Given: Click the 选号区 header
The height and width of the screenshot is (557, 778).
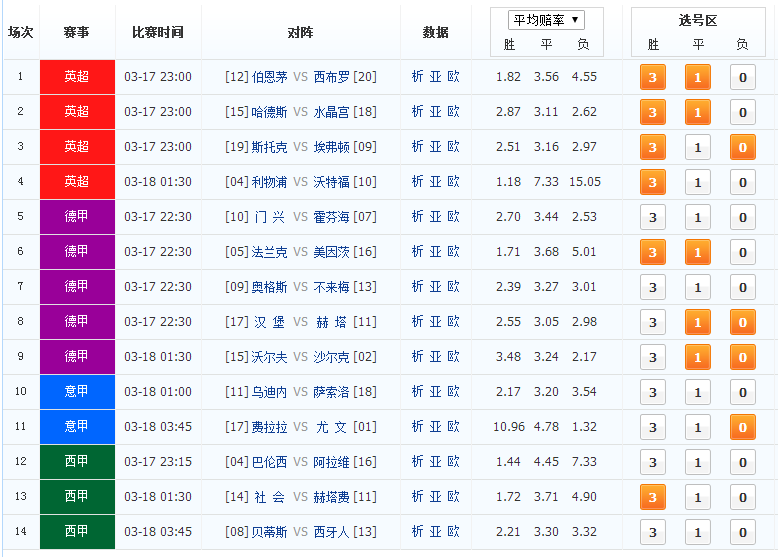Looking at the screenshot, I should [698, 21].
